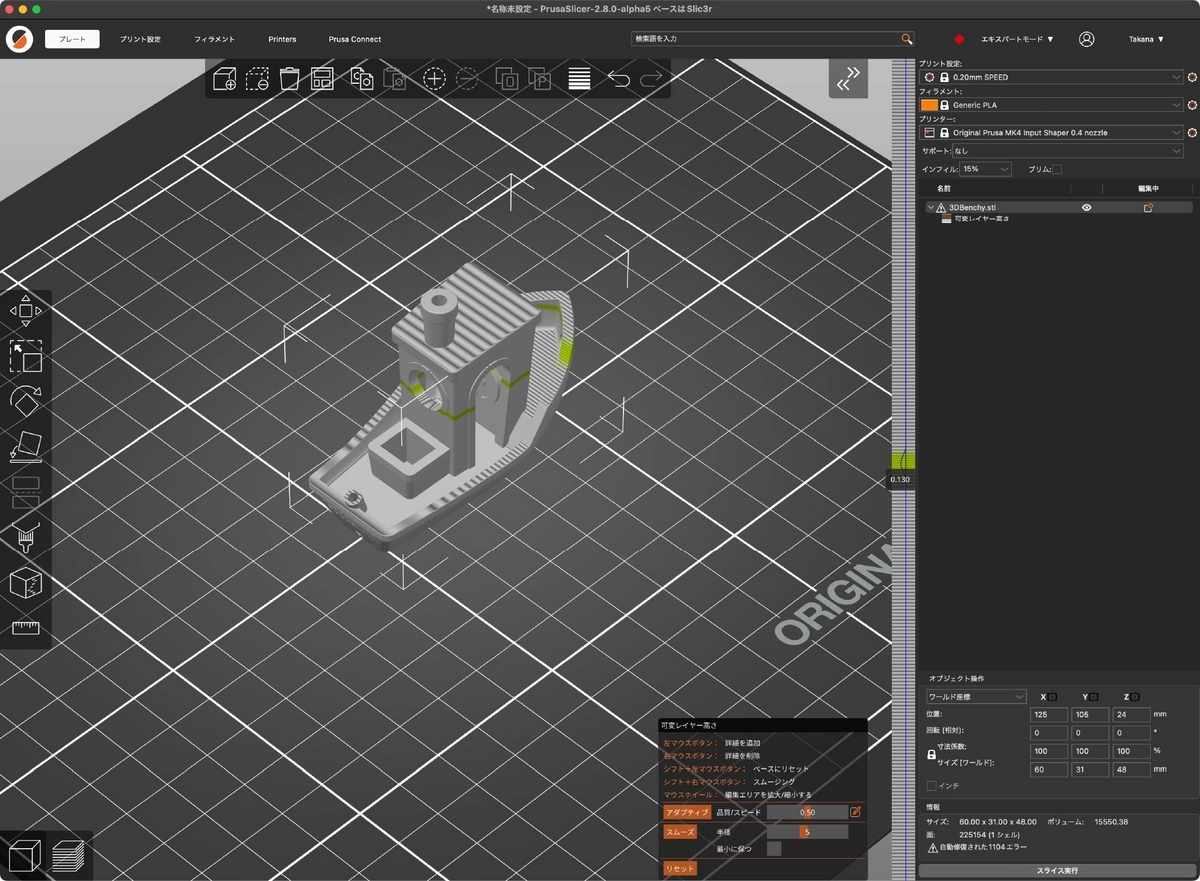
Task: Collapse the right sidebar with double chevrons
Action: (x=848, y=79)
